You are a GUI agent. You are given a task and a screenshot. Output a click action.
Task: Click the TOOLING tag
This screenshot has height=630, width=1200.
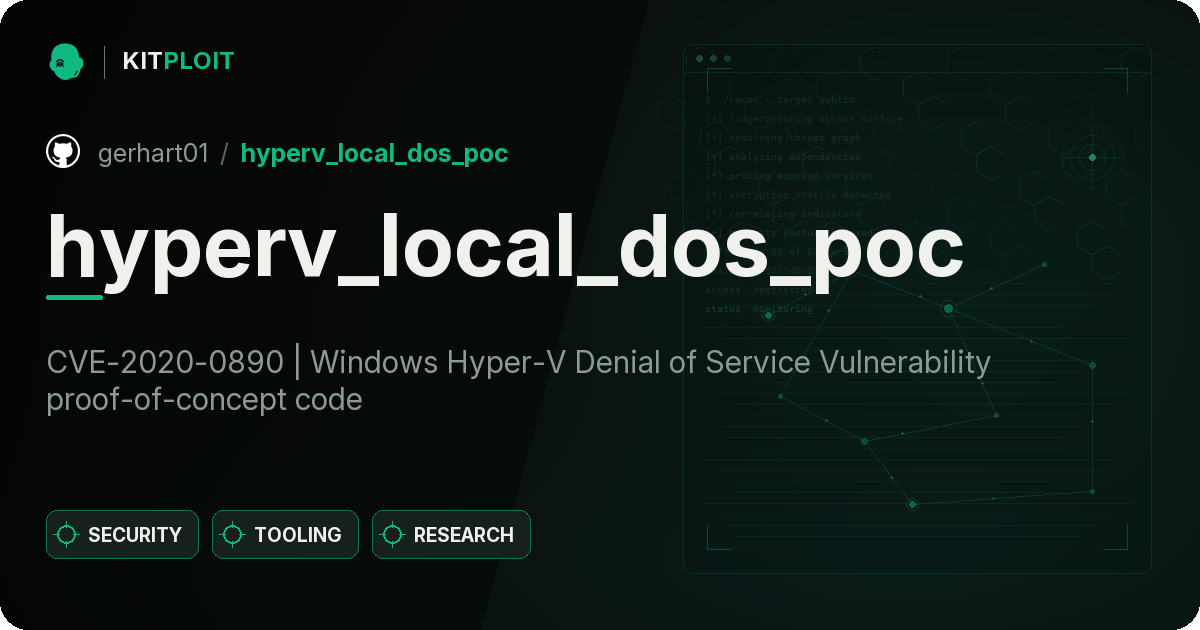pyautogui.click(x=285, y=535)
